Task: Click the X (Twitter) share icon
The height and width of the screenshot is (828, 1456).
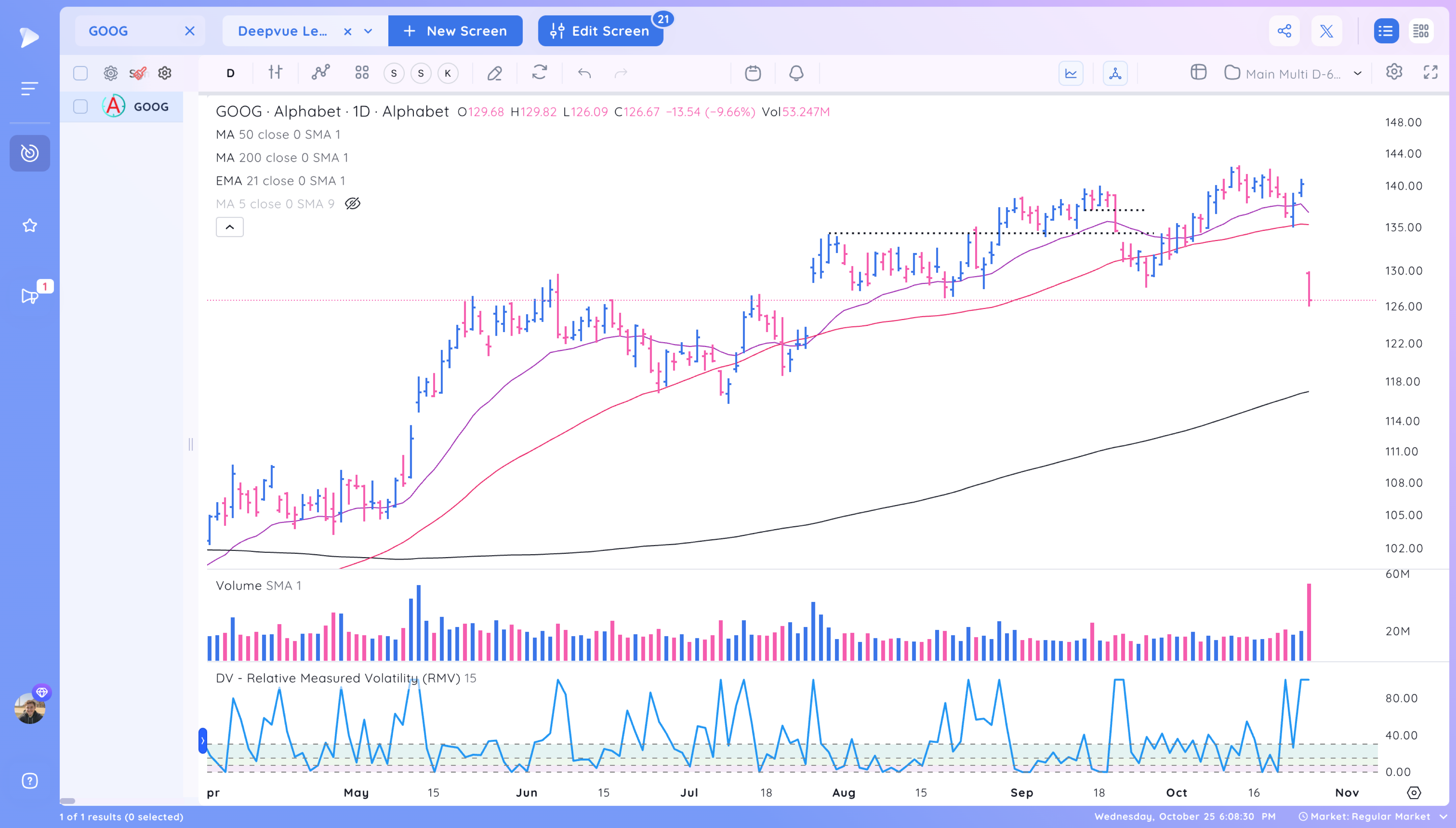Action: pos(1326,31)
